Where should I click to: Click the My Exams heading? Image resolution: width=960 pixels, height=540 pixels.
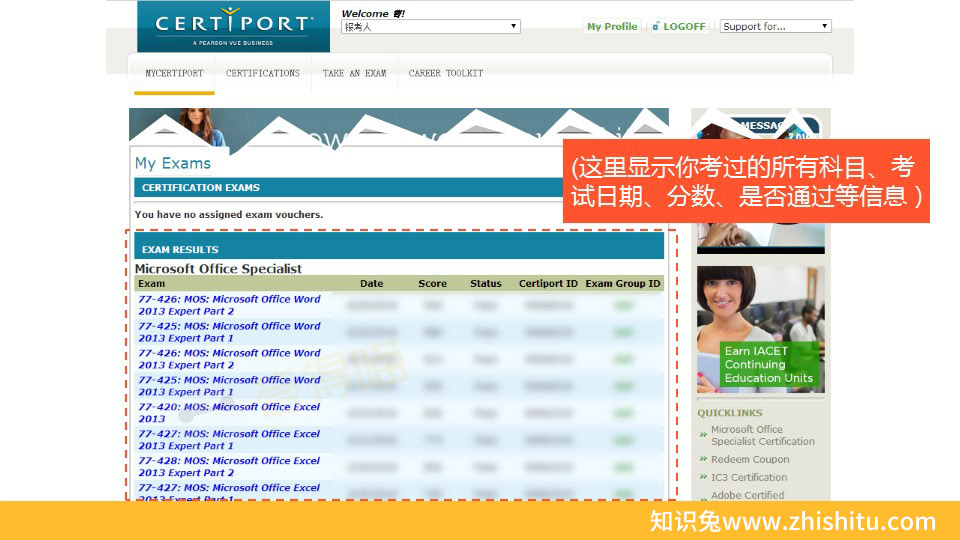point(173,163)
